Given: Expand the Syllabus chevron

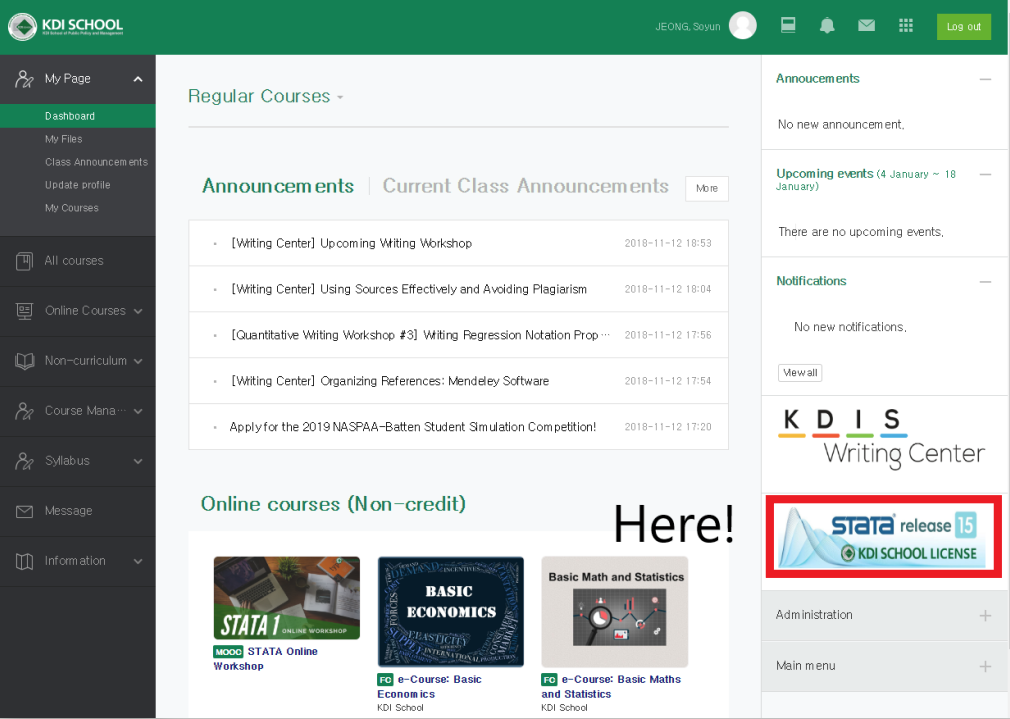Looking at the screenshot, I should (x=138, y=461).
